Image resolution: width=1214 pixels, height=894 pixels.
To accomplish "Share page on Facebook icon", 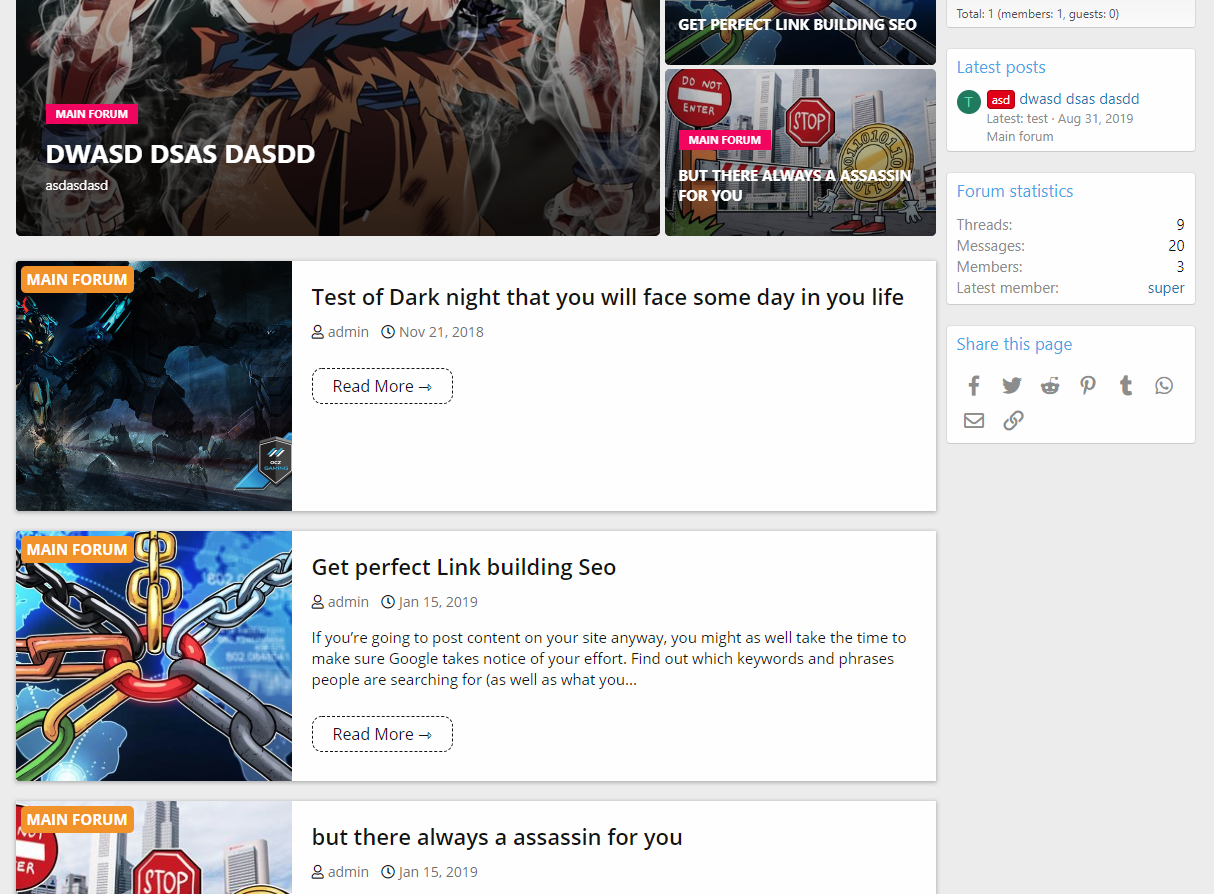I will (x=974, y=386).
